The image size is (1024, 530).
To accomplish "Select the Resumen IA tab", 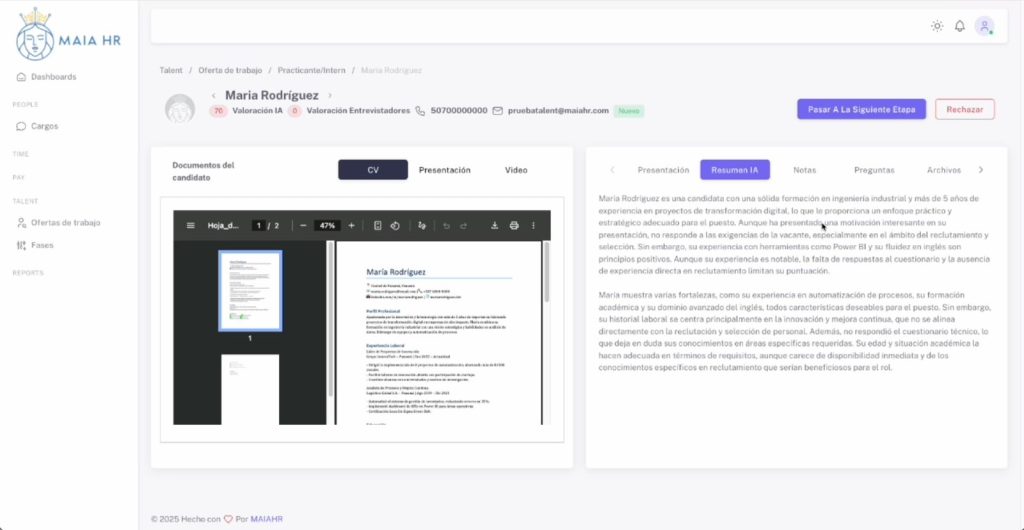I will [x=735, y=170].
